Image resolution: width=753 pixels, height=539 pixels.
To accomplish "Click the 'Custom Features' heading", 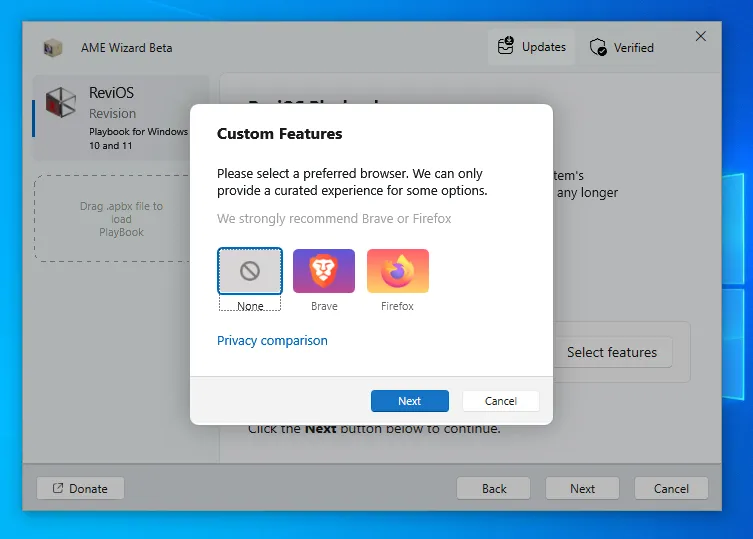I will click(x=279, y=134).
